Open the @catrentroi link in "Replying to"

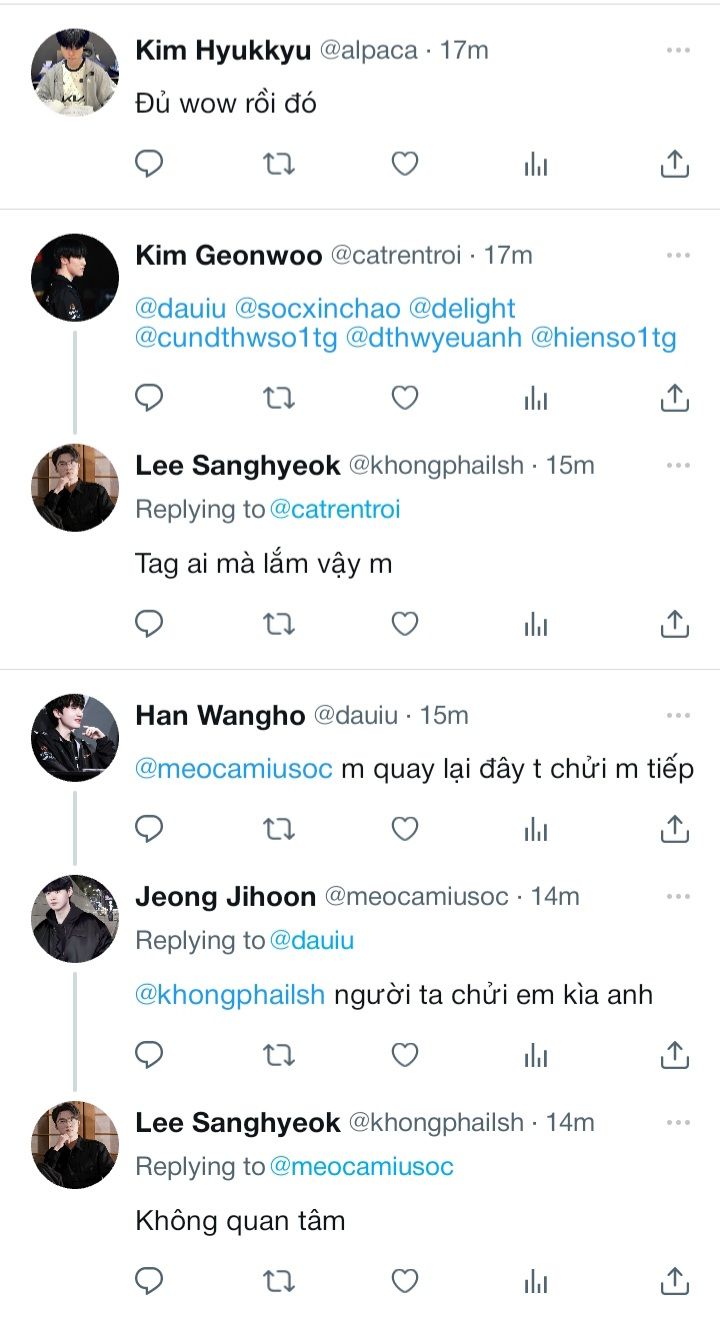335,510
